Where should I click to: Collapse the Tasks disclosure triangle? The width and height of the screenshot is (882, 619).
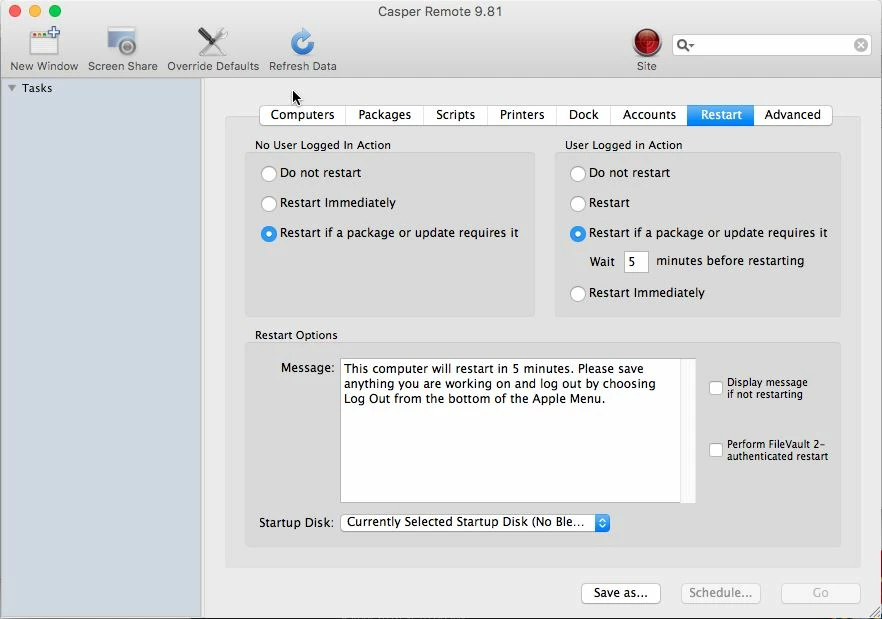pyautogui.click(x=12, y=88)
